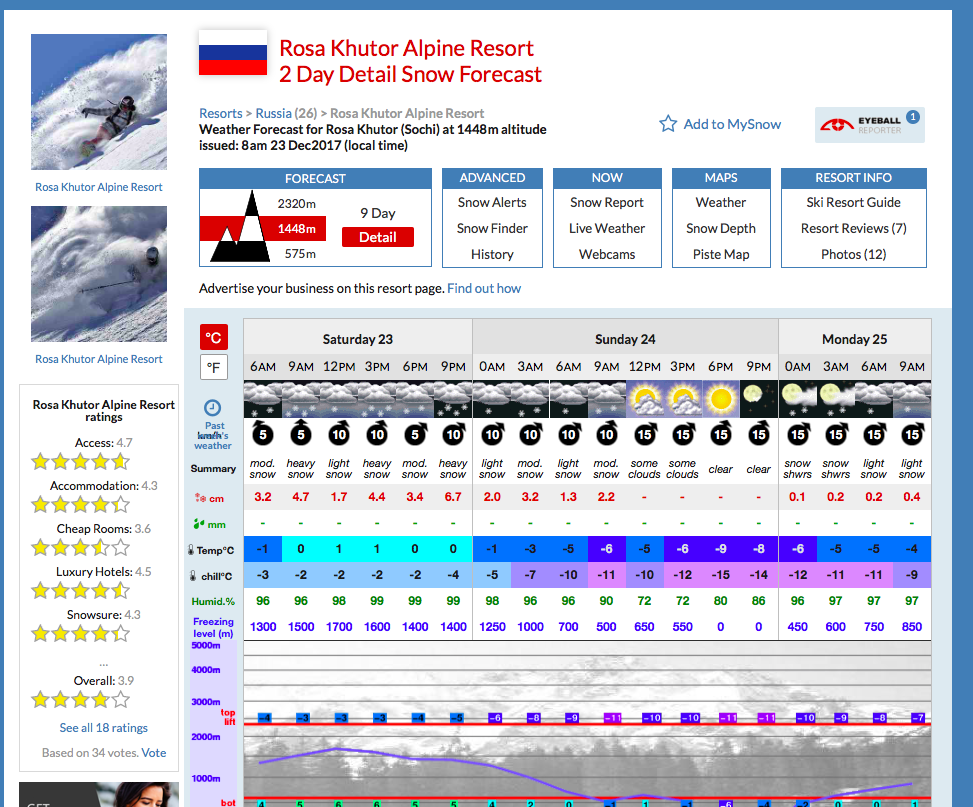Viewport: 973px width, 807px height.
Task: Click Saturday 12PM freezing level 1700
Action: pos(339,626)
